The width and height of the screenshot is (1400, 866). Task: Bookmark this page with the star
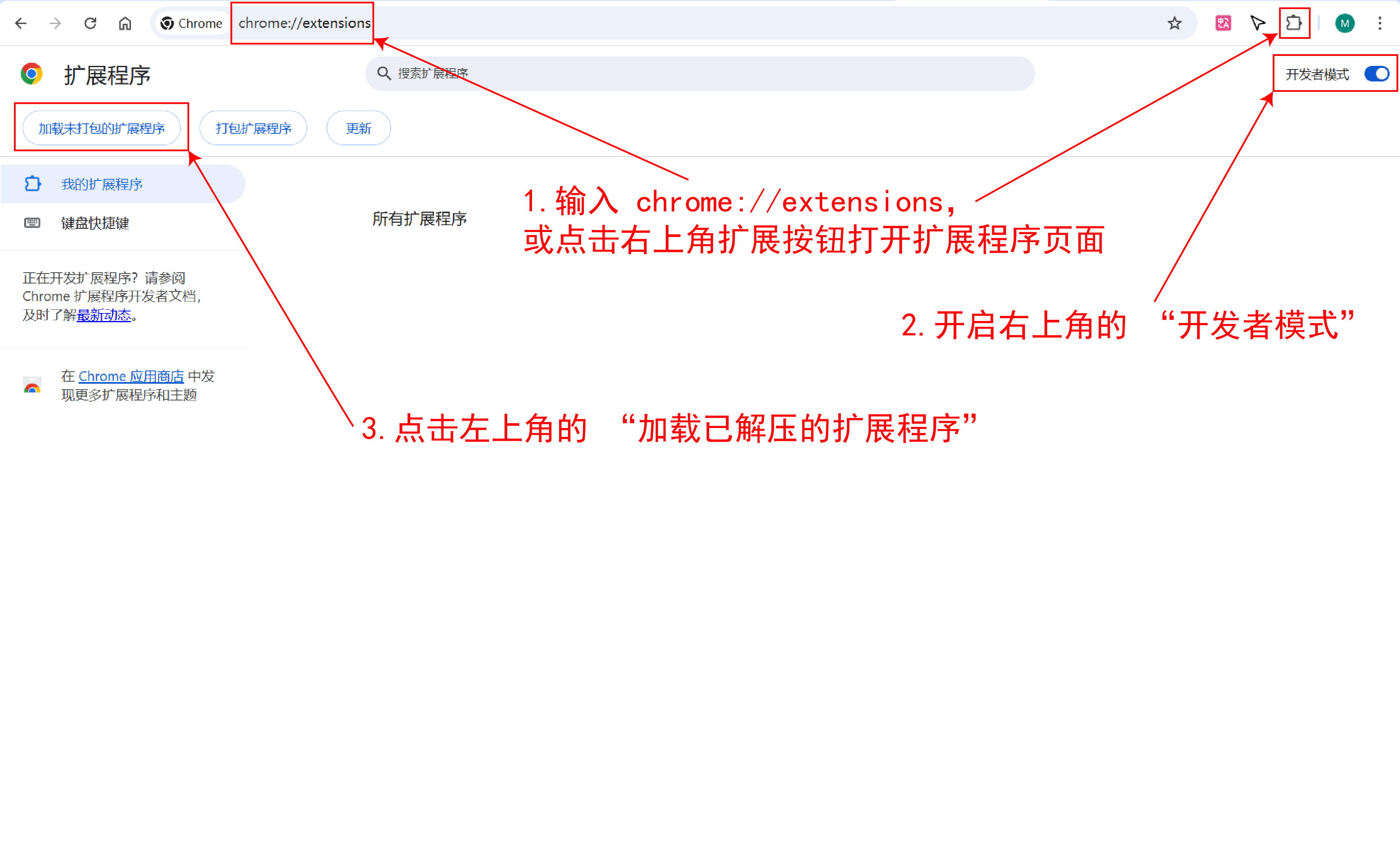click(1175, 24)
